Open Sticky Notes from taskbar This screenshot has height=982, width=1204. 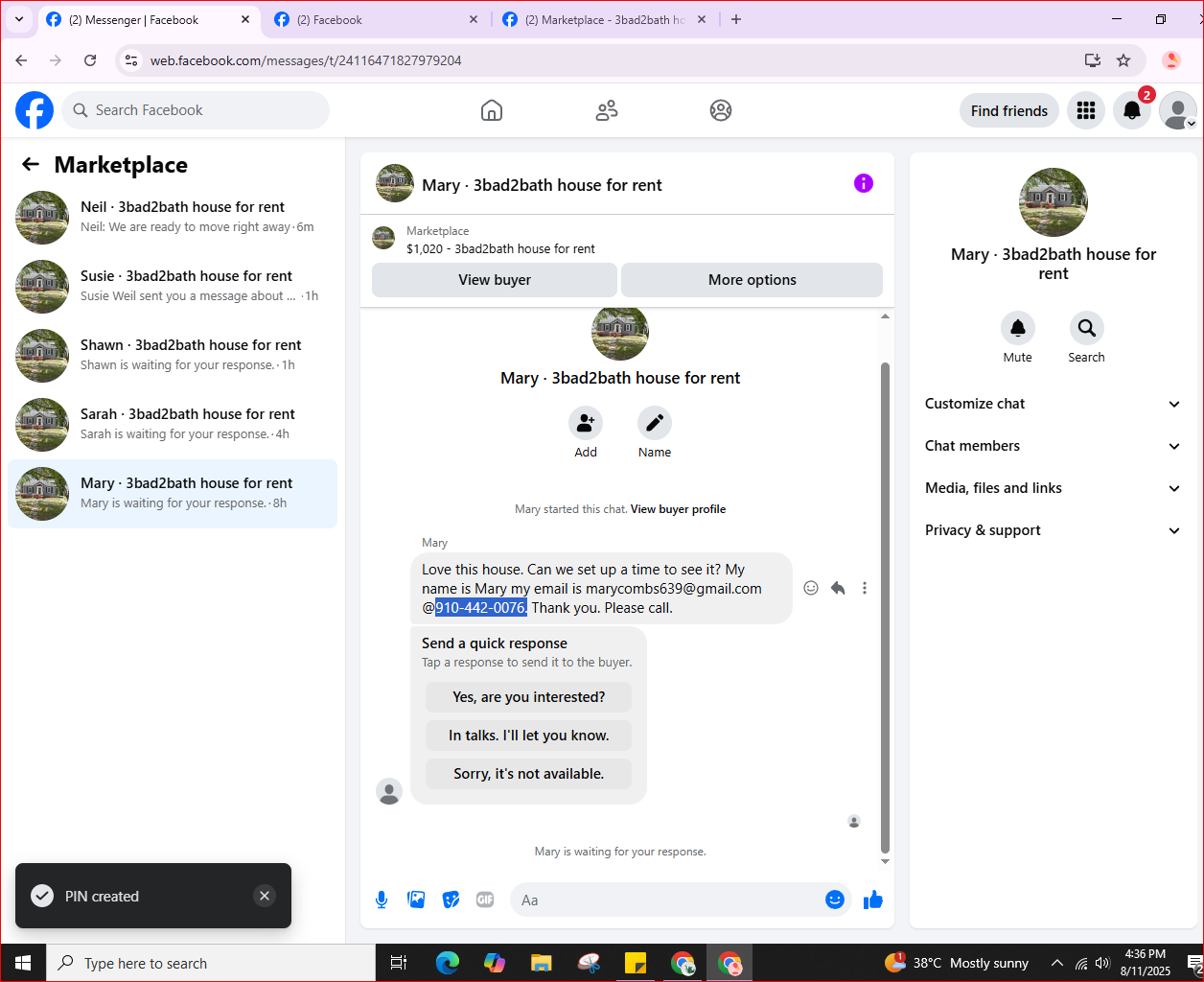tap(636, 963)
